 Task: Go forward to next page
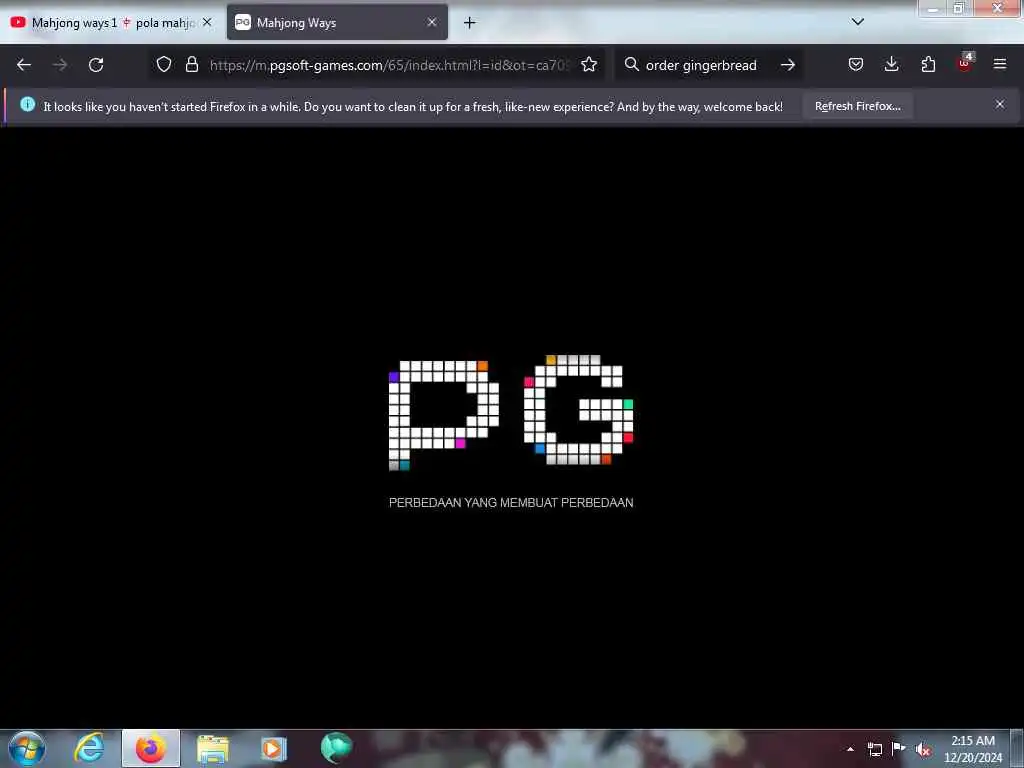coord(60,65)
